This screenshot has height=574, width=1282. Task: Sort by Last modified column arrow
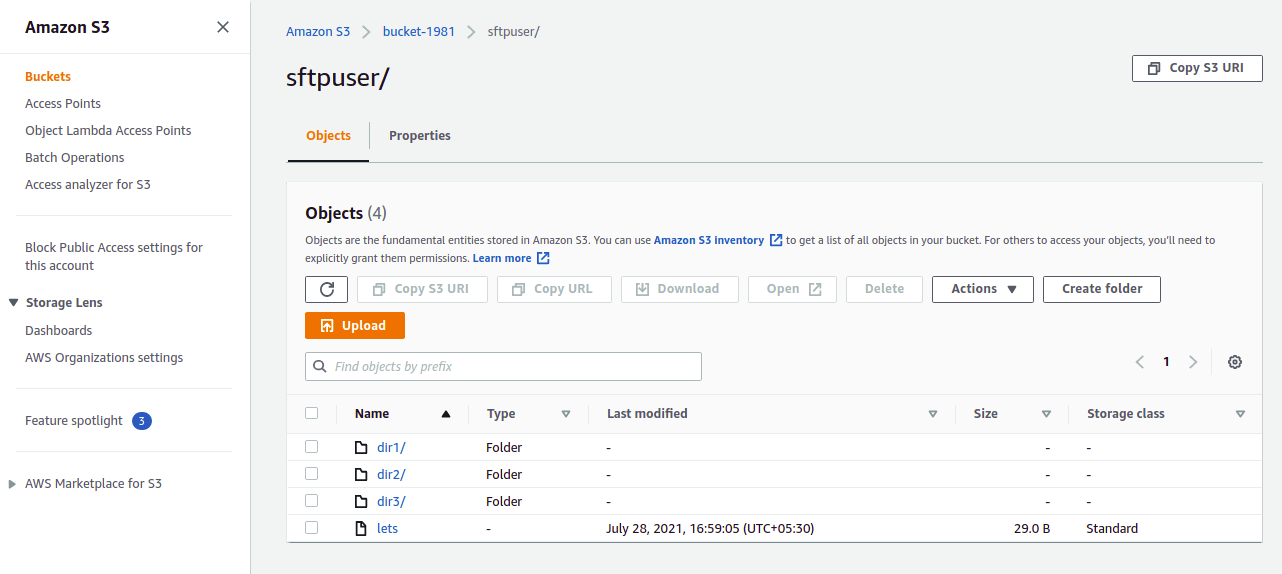933,414
